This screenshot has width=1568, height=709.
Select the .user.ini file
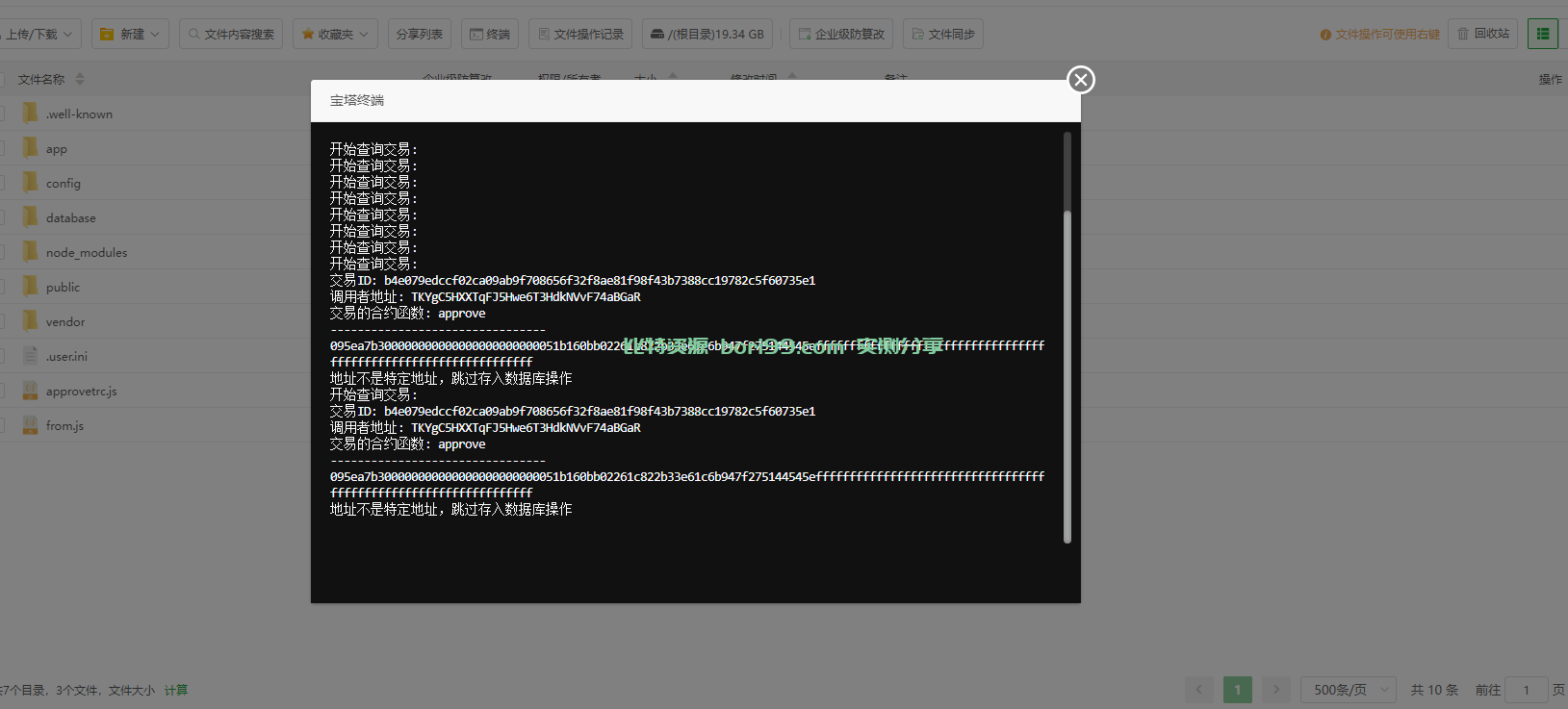66,357
